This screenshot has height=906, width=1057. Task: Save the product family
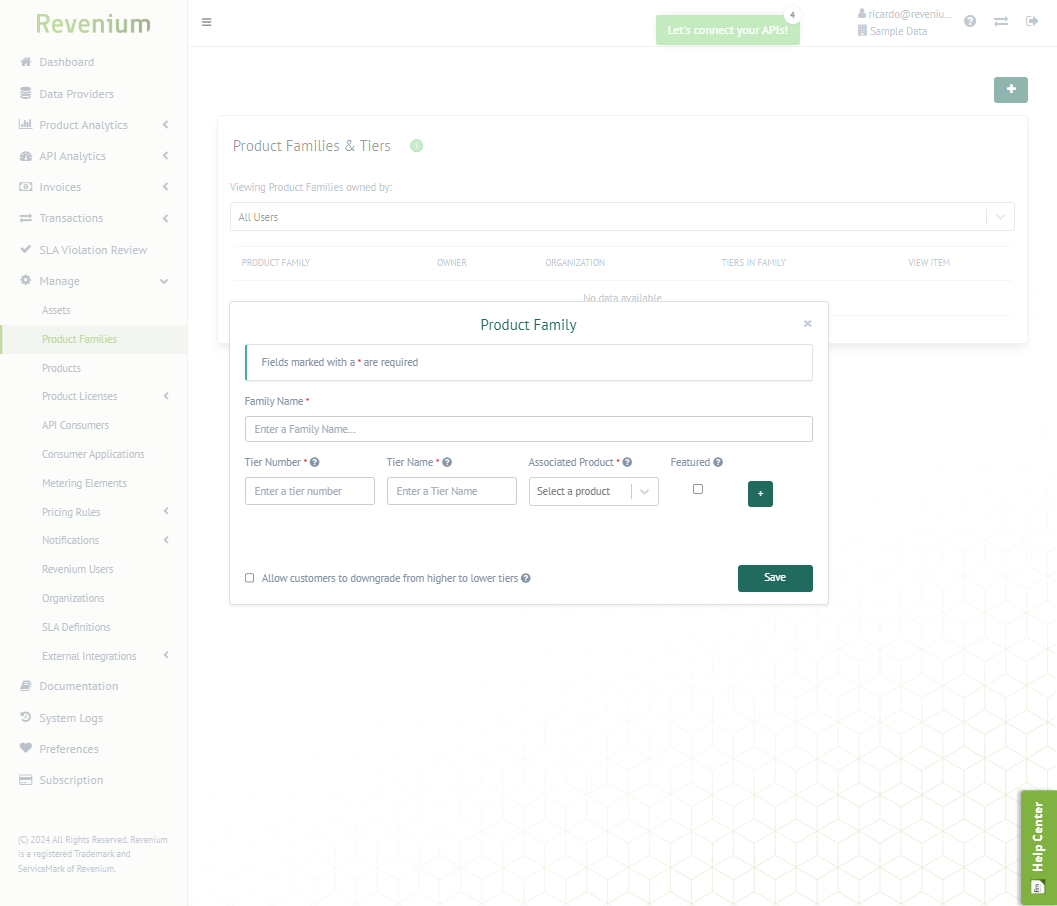(x=775, y=578)
